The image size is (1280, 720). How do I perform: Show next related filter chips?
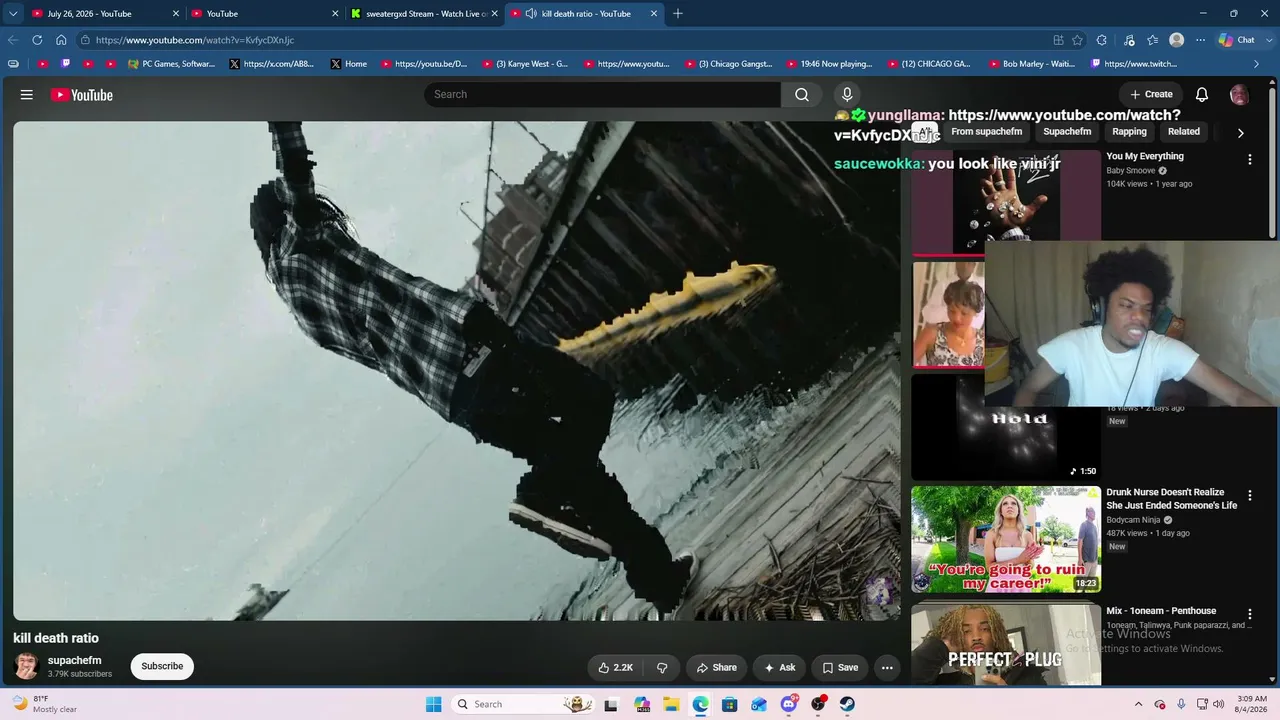pos(1240,132)
